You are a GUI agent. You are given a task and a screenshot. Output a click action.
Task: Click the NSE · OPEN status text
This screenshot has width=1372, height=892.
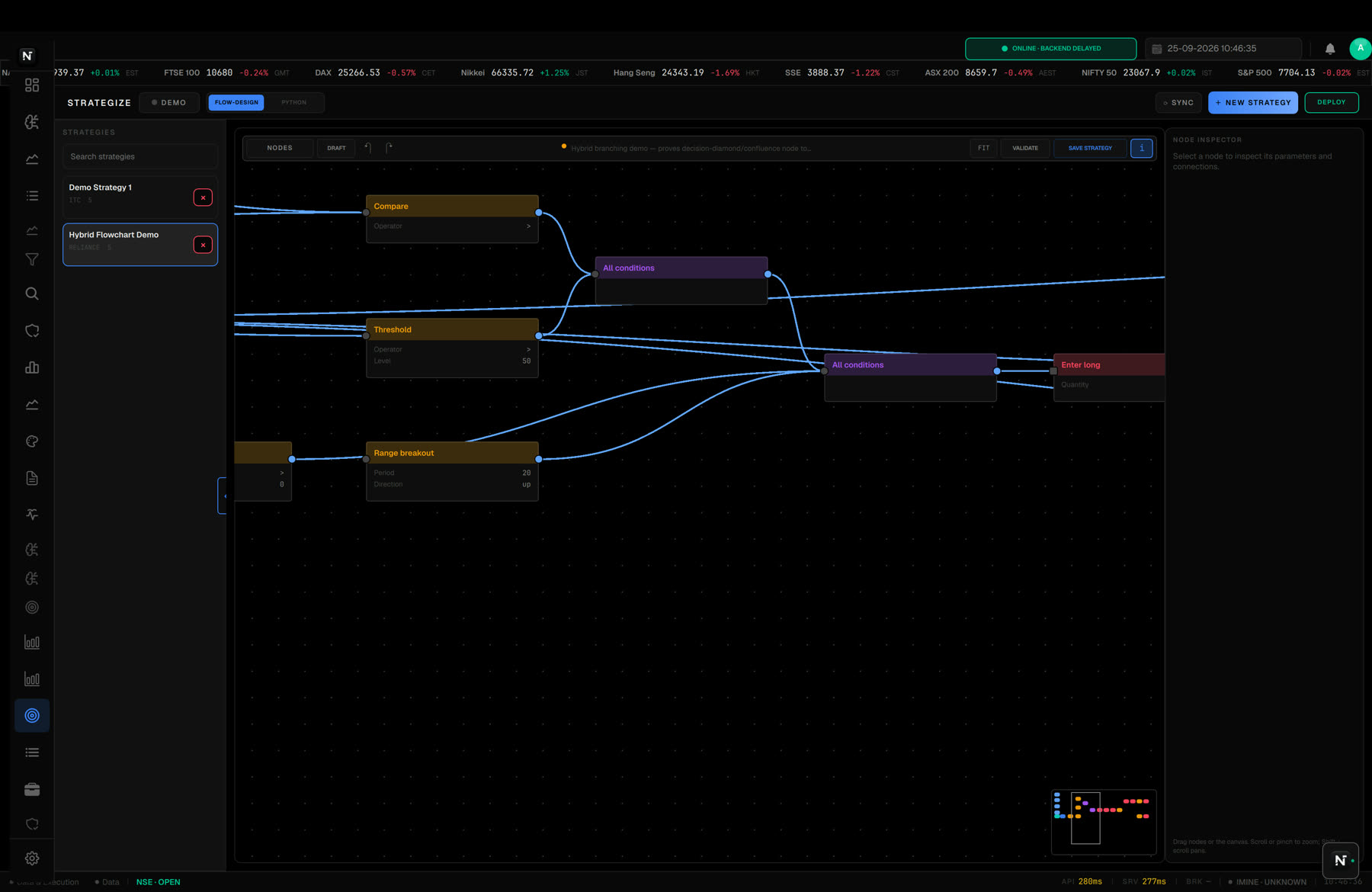point(158,882)
